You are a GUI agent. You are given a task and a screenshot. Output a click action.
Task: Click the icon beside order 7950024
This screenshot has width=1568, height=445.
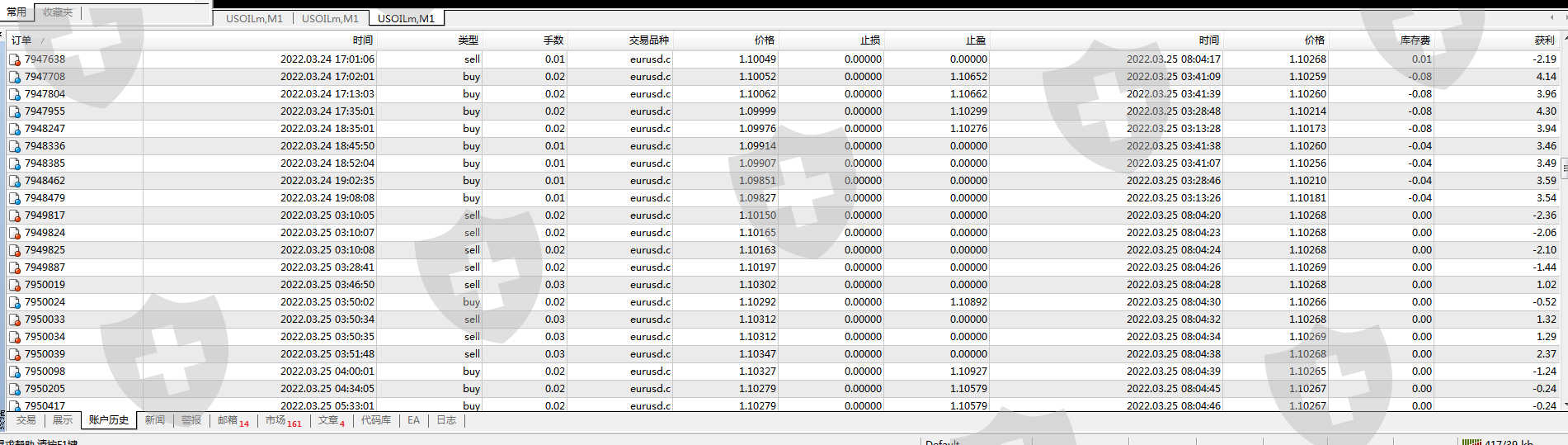[15, 302]
